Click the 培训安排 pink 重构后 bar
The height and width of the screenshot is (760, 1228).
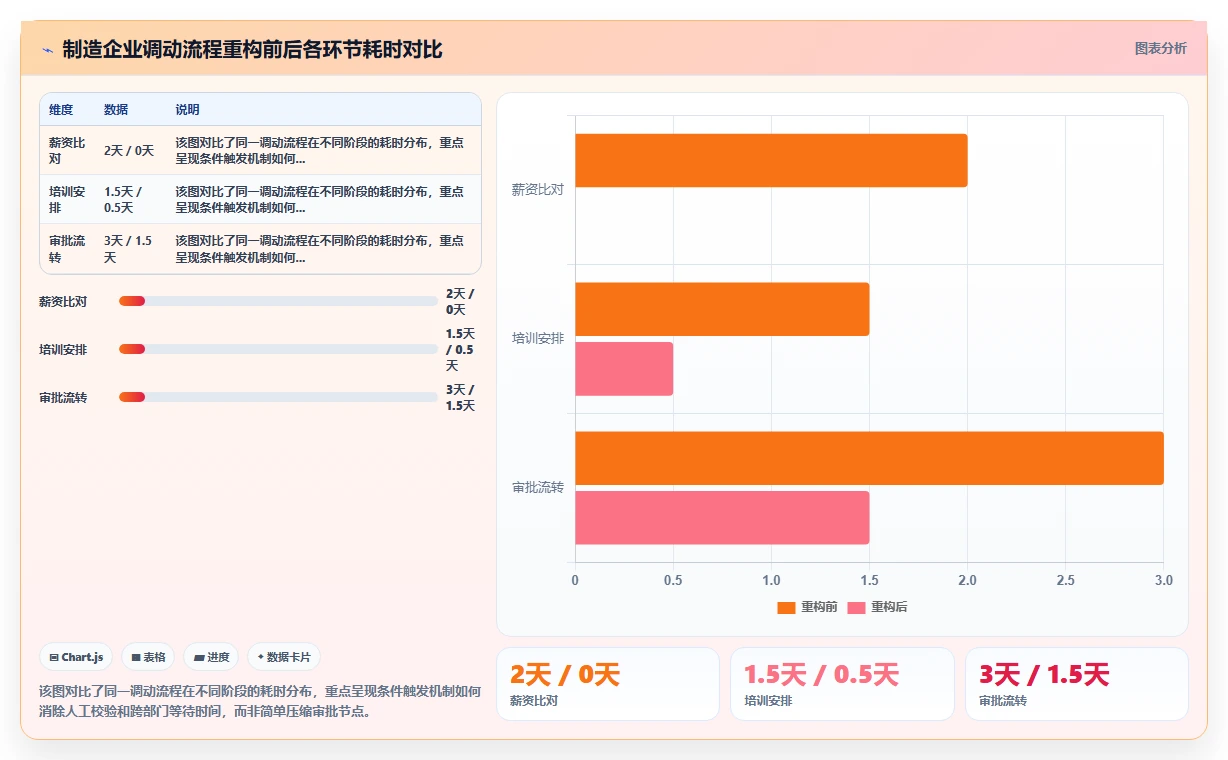pyautogui.click(x=624, y=369)
